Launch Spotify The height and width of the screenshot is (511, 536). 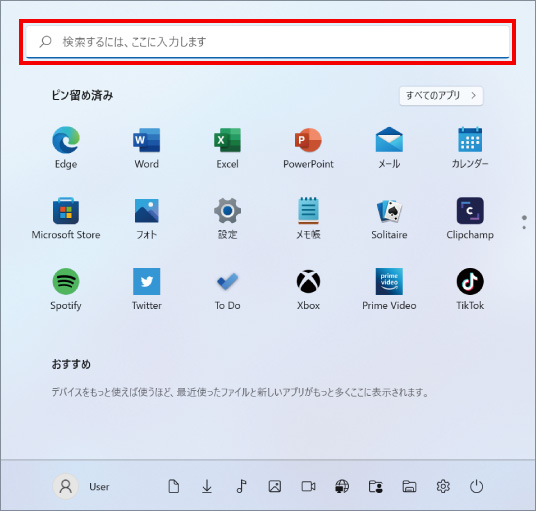tap(66, 289)
